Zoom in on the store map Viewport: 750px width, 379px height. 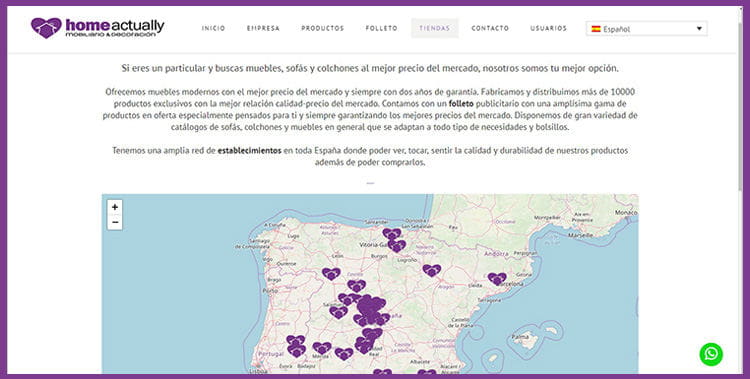pos(115,207)
